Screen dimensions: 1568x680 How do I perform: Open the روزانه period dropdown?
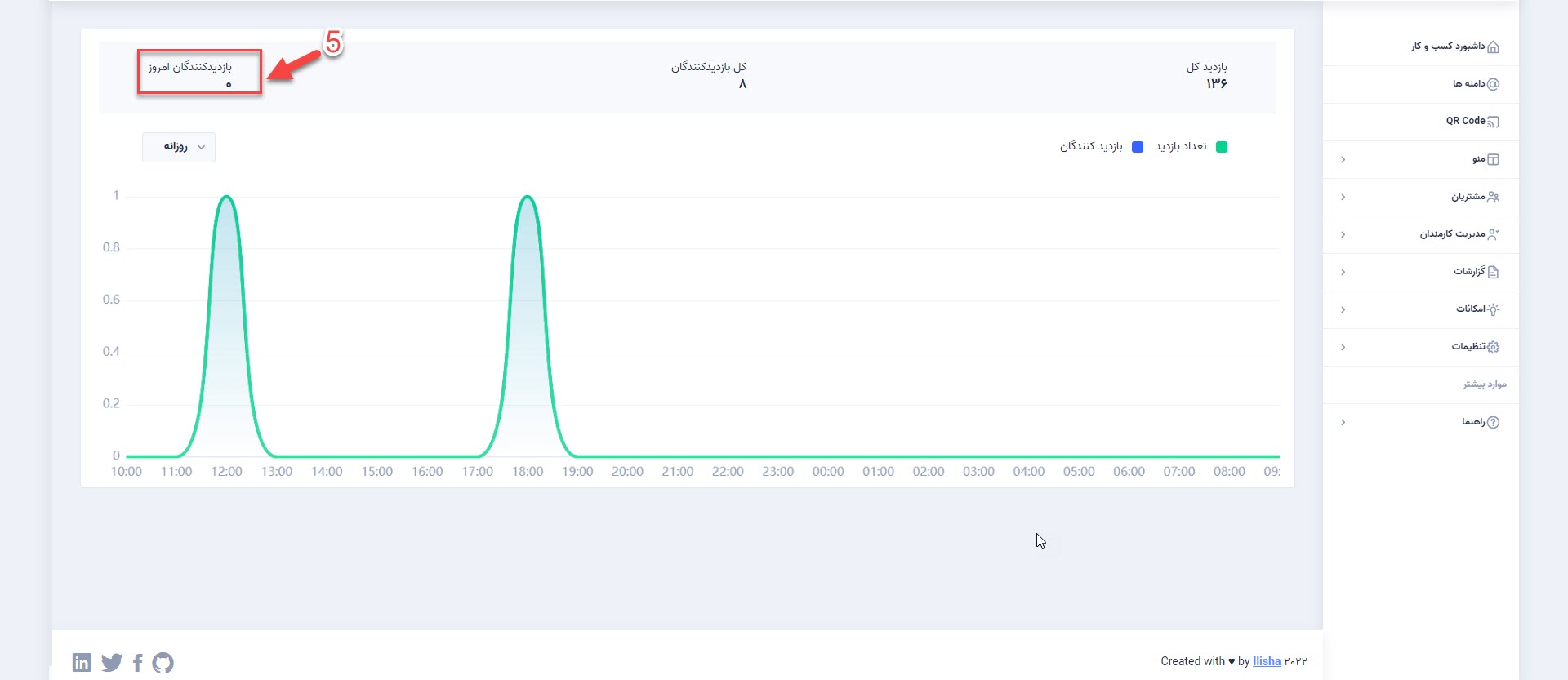coord(179,147)
